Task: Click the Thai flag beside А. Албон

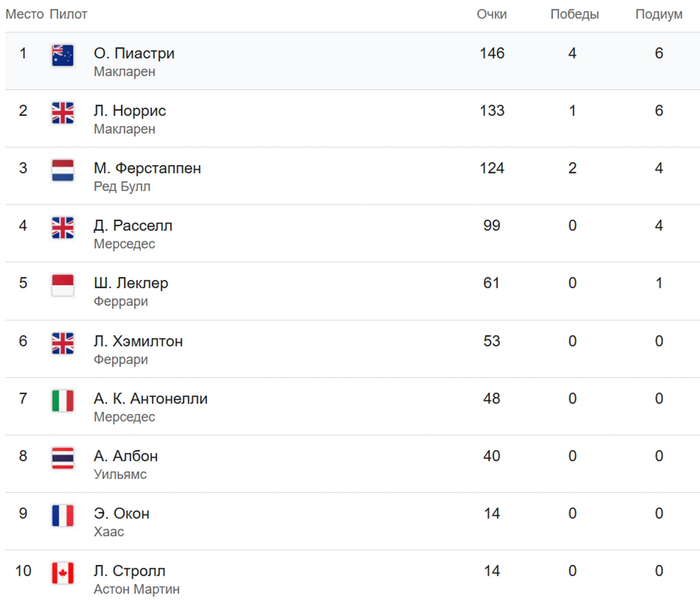Action: click(63, 458)
